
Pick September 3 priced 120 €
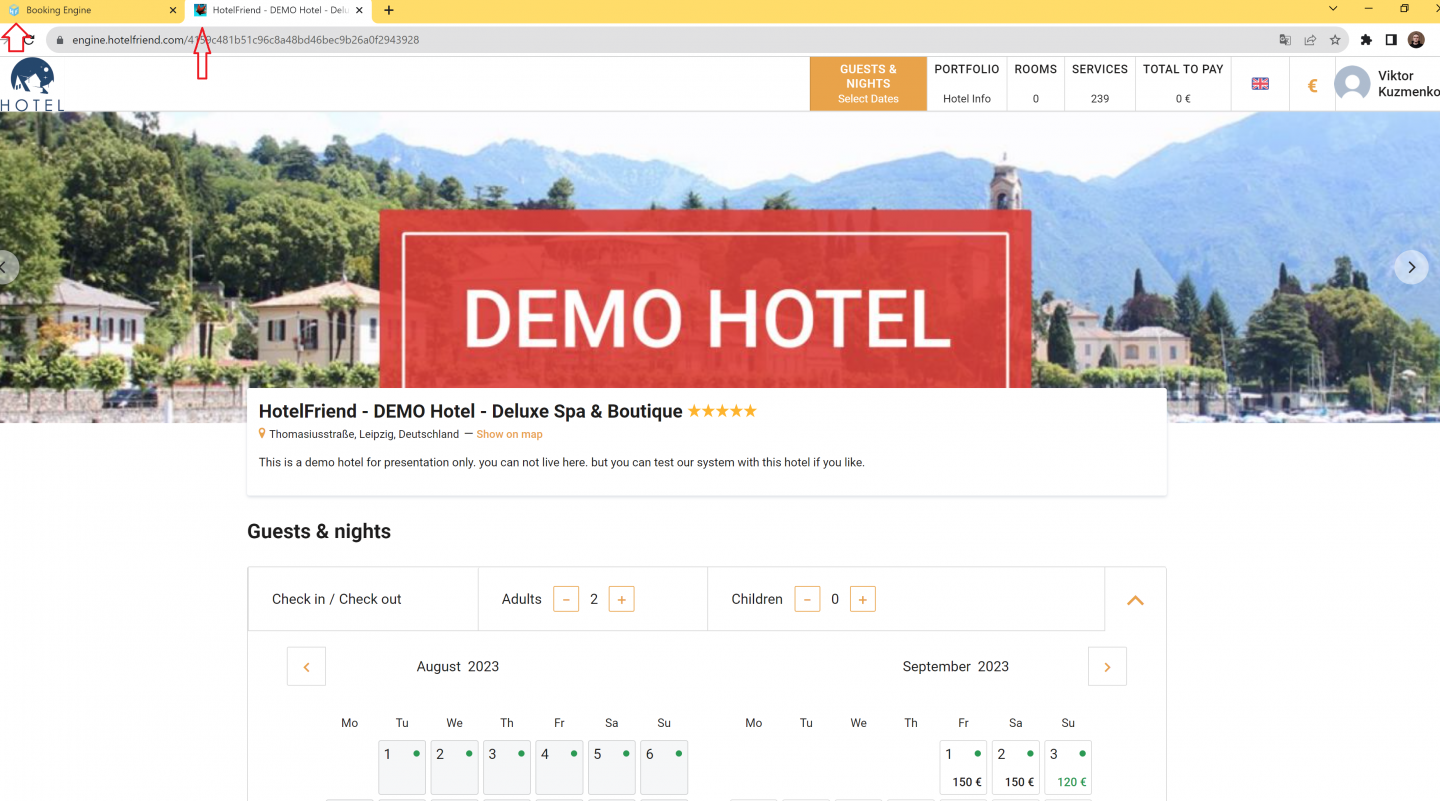coord(1068,768)
